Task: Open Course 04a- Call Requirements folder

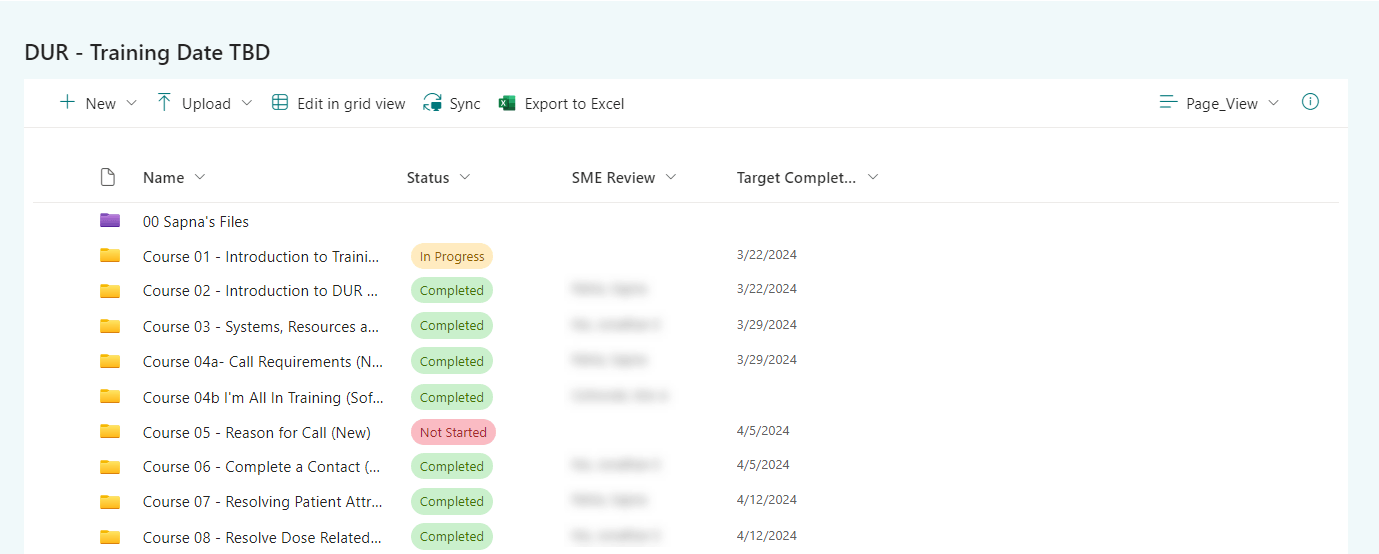Action: click(263, 361)
